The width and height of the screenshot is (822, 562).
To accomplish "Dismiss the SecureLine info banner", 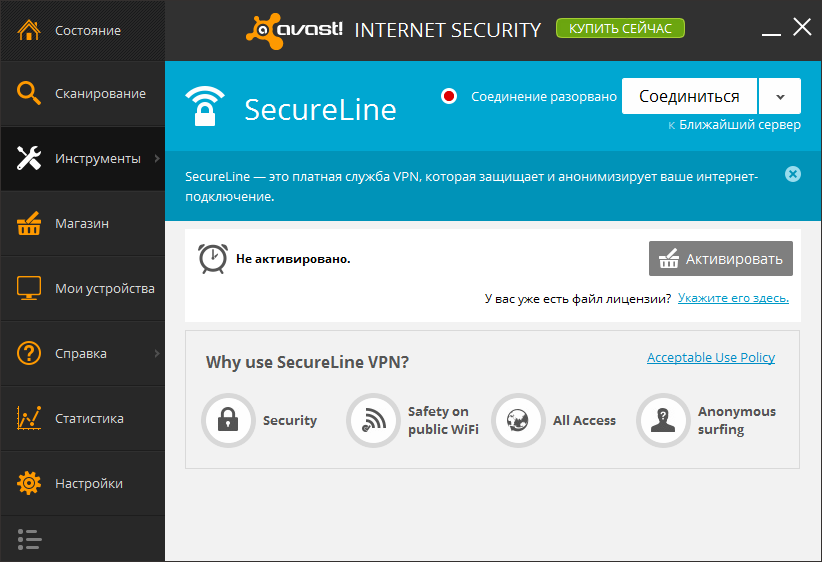I will point(793,174).
